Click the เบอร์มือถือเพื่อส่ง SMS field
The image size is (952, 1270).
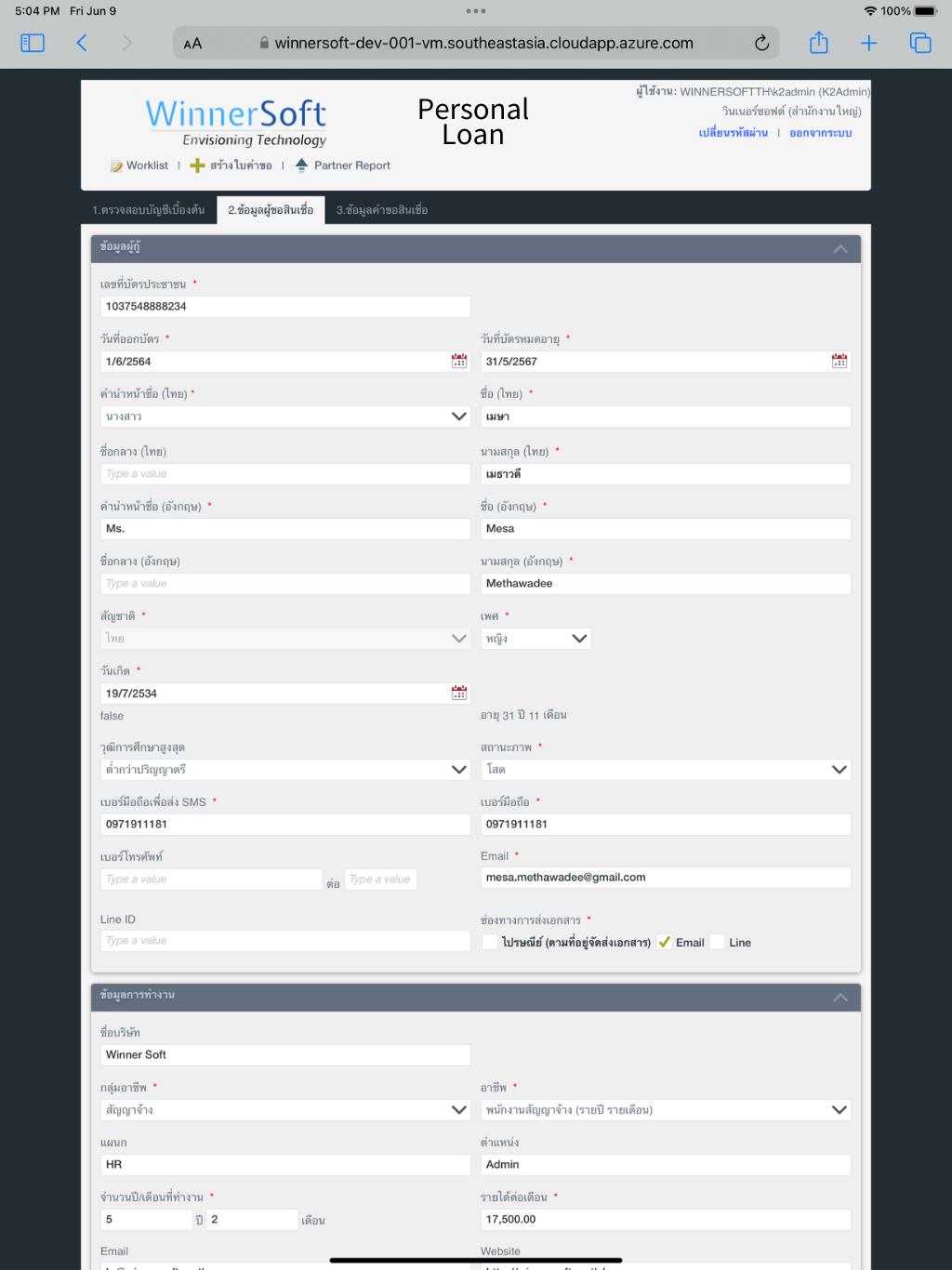(x=285, y=825)
